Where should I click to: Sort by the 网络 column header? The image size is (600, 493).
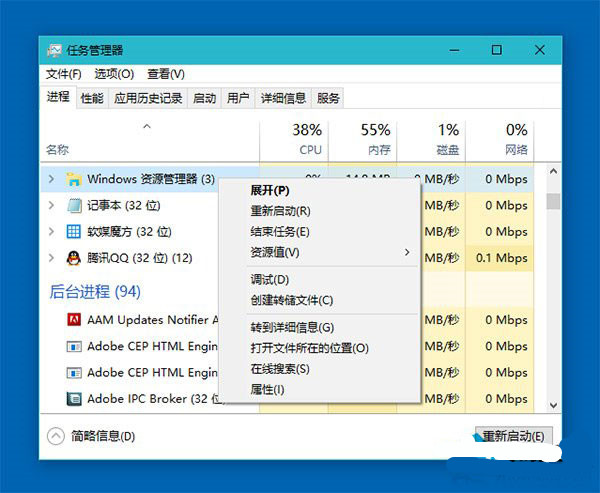500,141
